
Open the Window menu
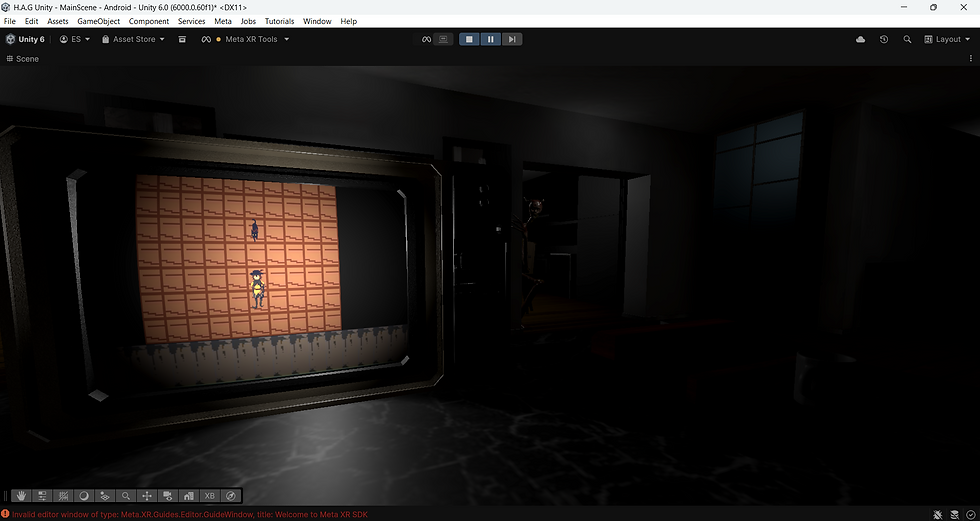pos(317,21)
